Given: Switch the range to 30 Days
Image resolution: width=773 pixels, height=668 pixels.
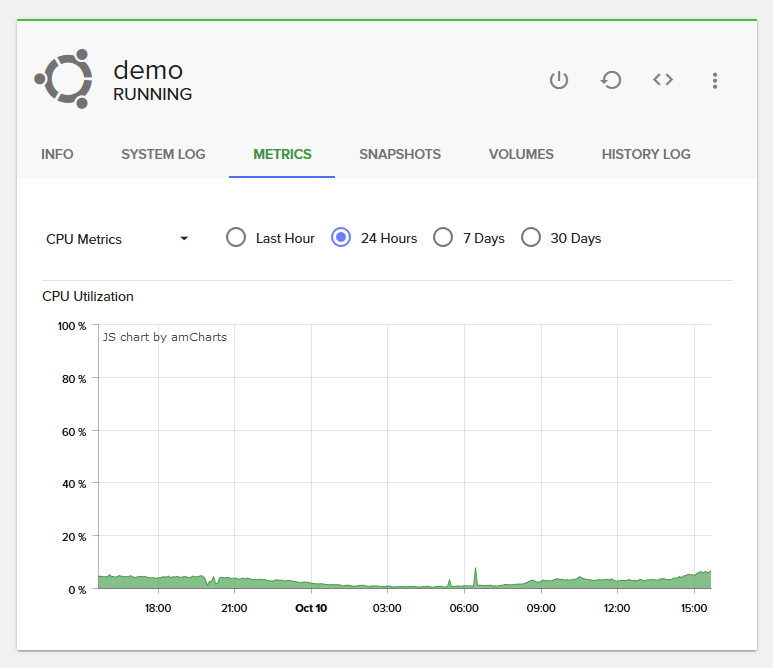Looking at the screenshot, I should [531, 238].
